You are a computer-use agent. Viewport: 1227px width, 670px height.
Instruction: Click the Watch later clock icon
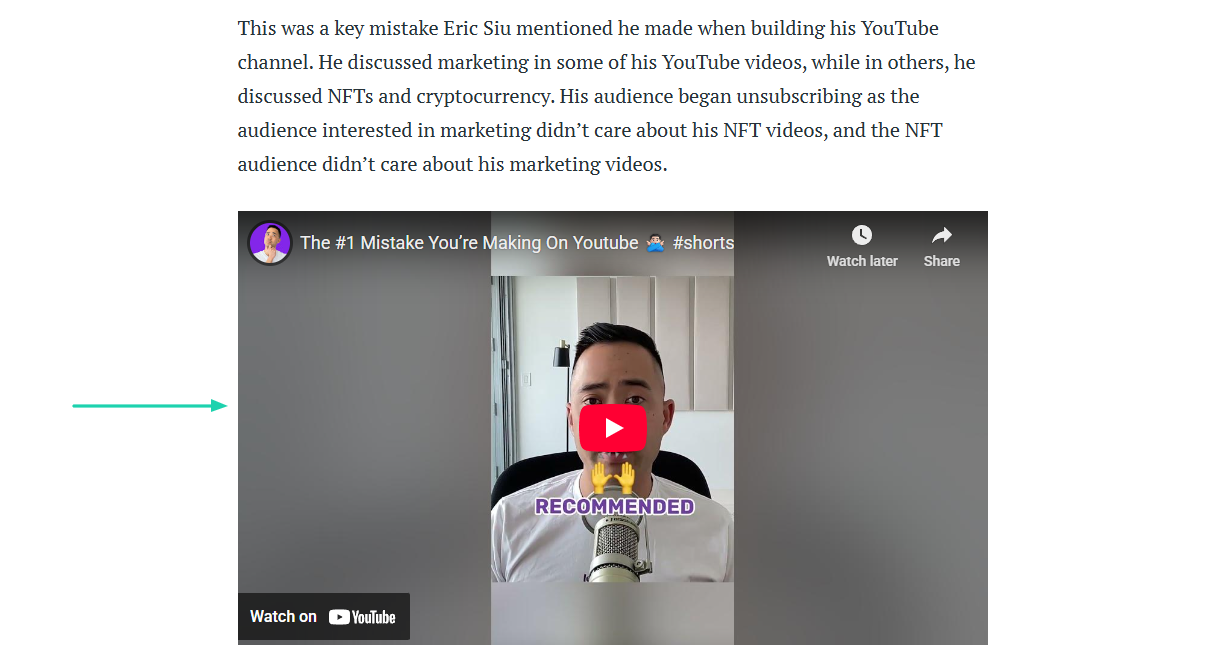(x=862, y=235)
